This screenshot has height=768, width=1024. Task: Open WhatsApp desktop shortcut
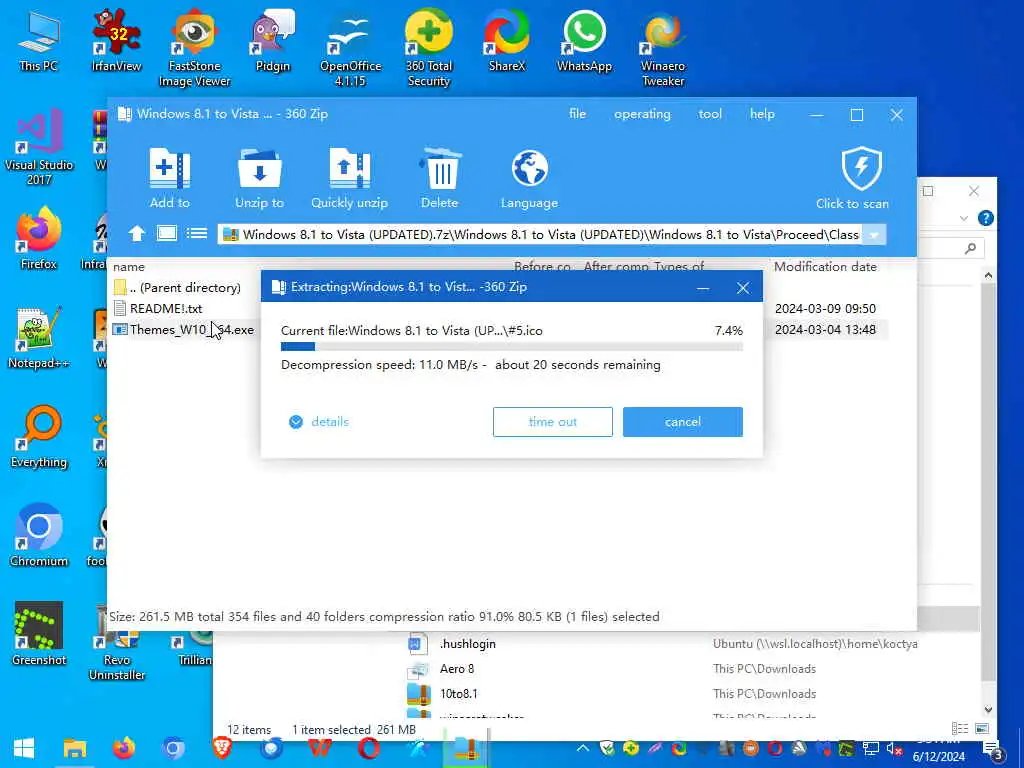(x=584, y=41)
